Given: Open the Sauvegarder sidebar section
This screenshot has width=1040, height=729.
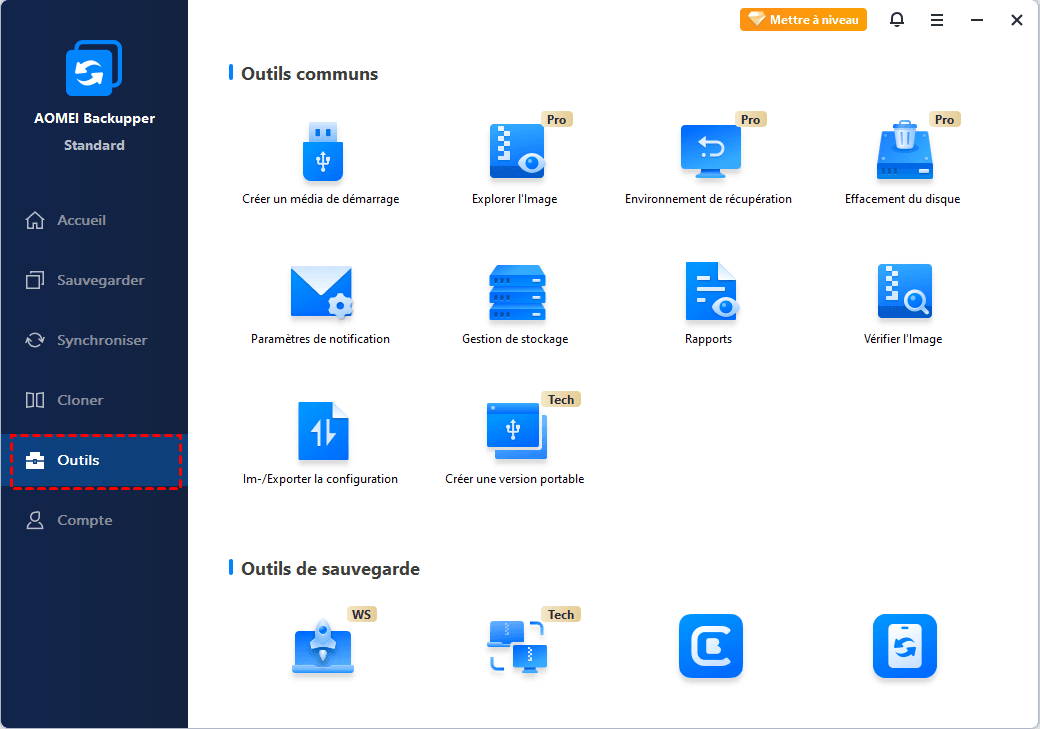Looking at the screenshot, I should tap(94, 281).
